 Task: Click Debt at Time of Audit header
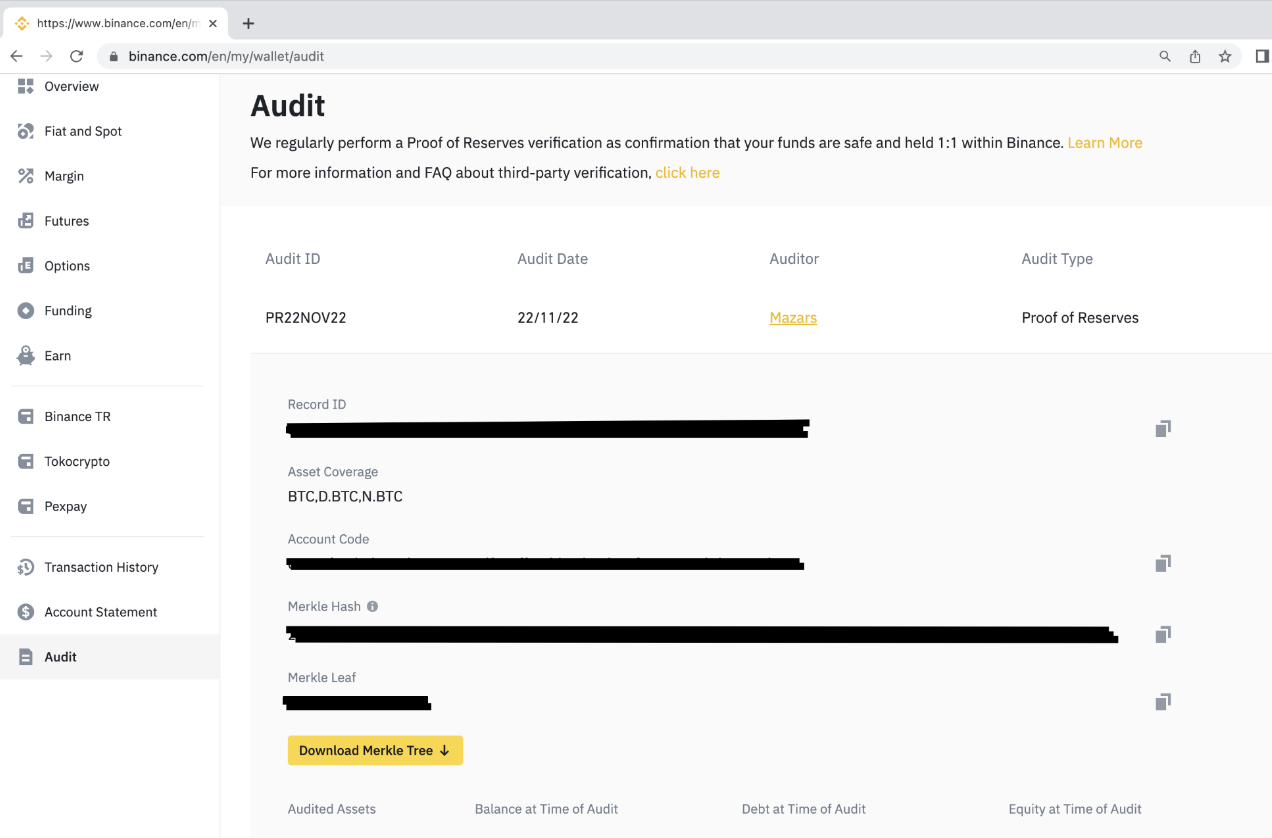pos(804,809)
